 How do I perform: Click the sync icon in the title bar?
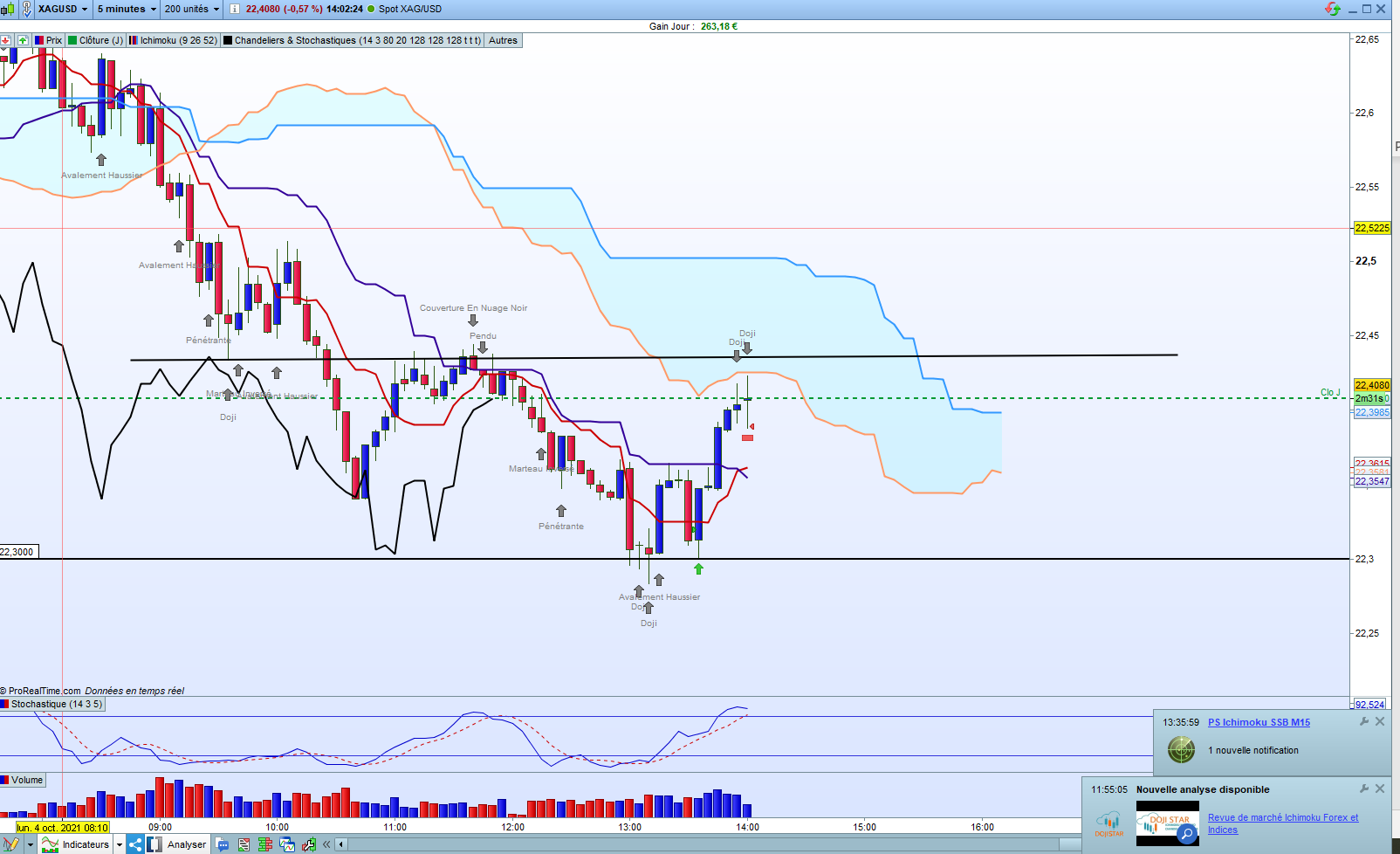(x=1333, y=9)
